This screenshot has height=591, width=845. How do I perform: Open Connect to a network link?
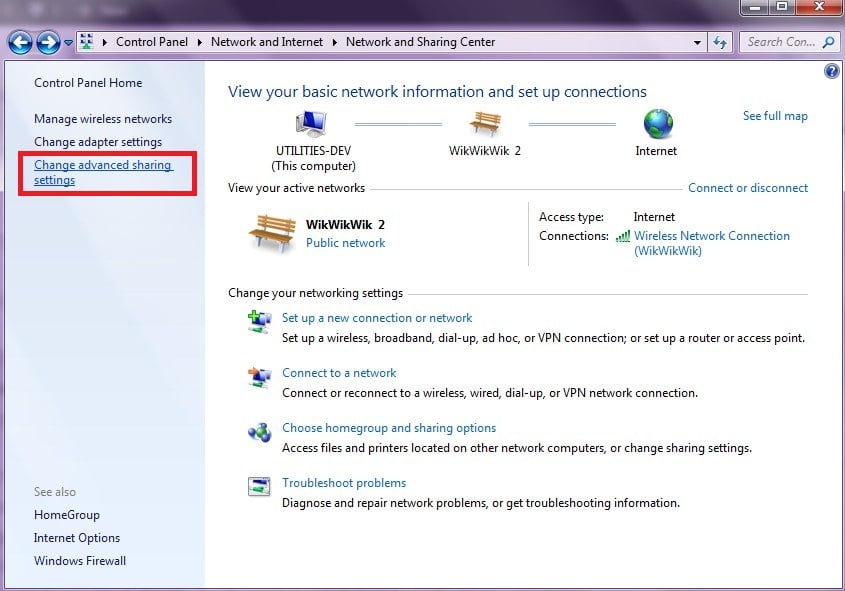[339, 373]
